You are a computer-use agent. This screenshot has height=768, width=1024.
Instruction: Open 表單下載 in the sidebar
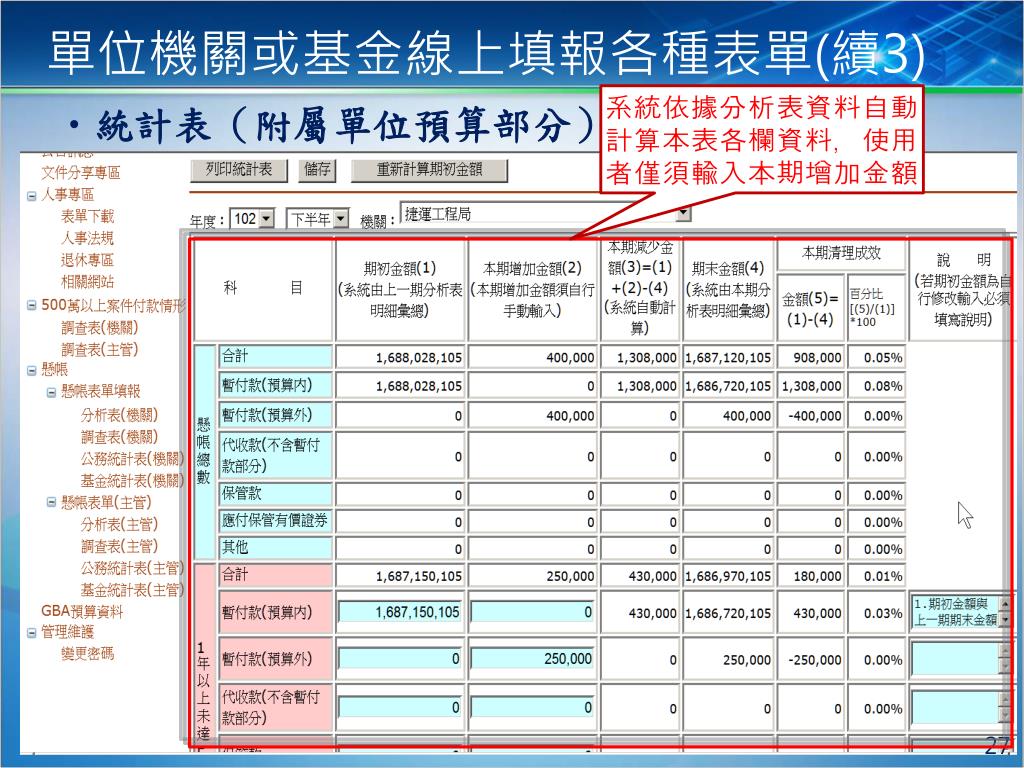coord(87,216)
